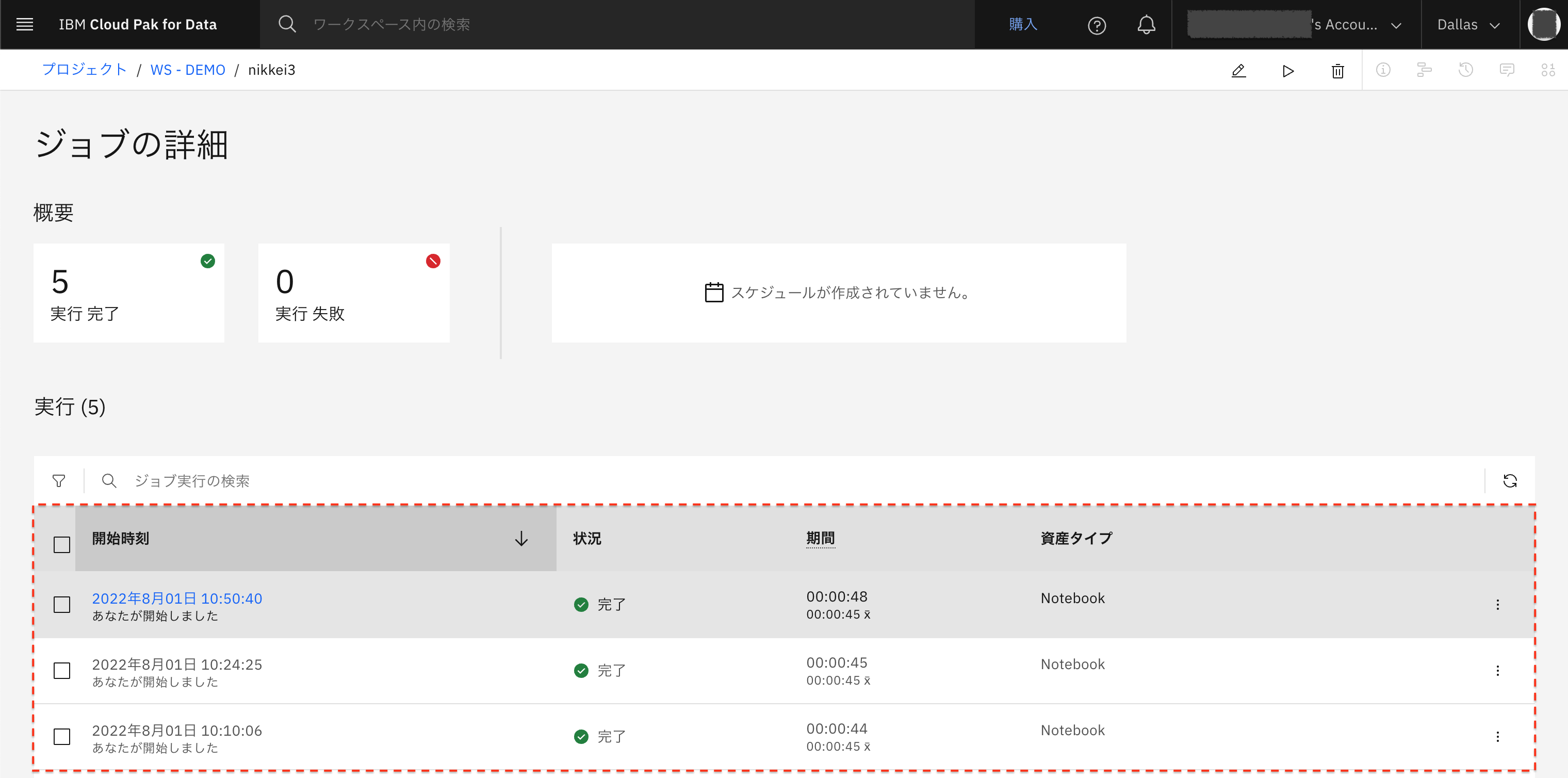
Task: Open overflow menu for 10:10:06 run
Action: point(1497,737)
